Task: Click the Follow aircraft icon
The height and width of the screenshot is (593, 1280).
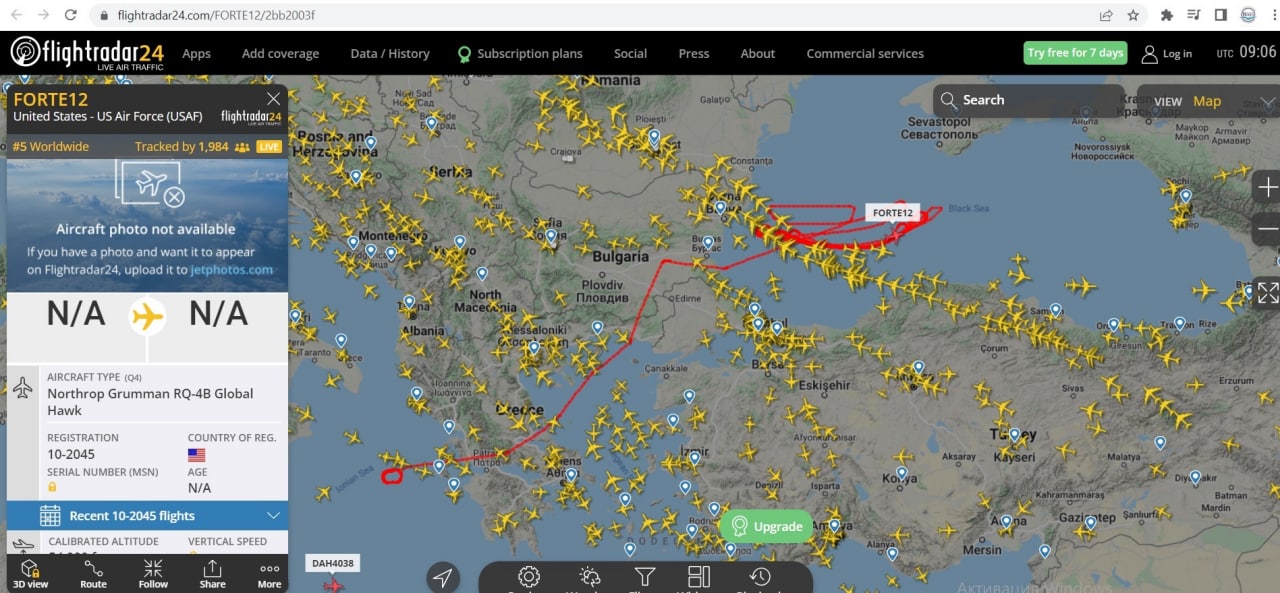Action: (x=153, y=574)
